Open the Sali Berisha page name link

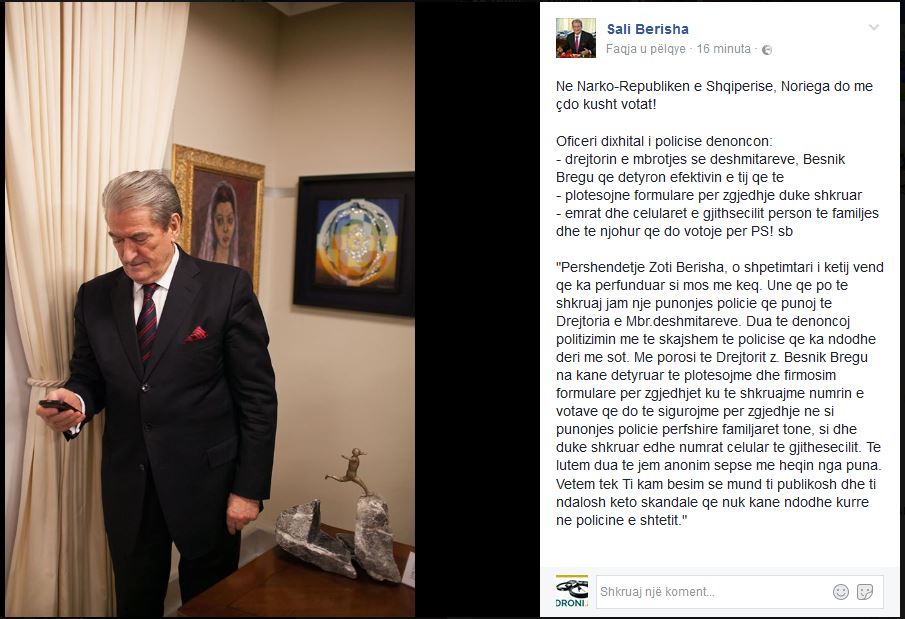click(648, 29)
